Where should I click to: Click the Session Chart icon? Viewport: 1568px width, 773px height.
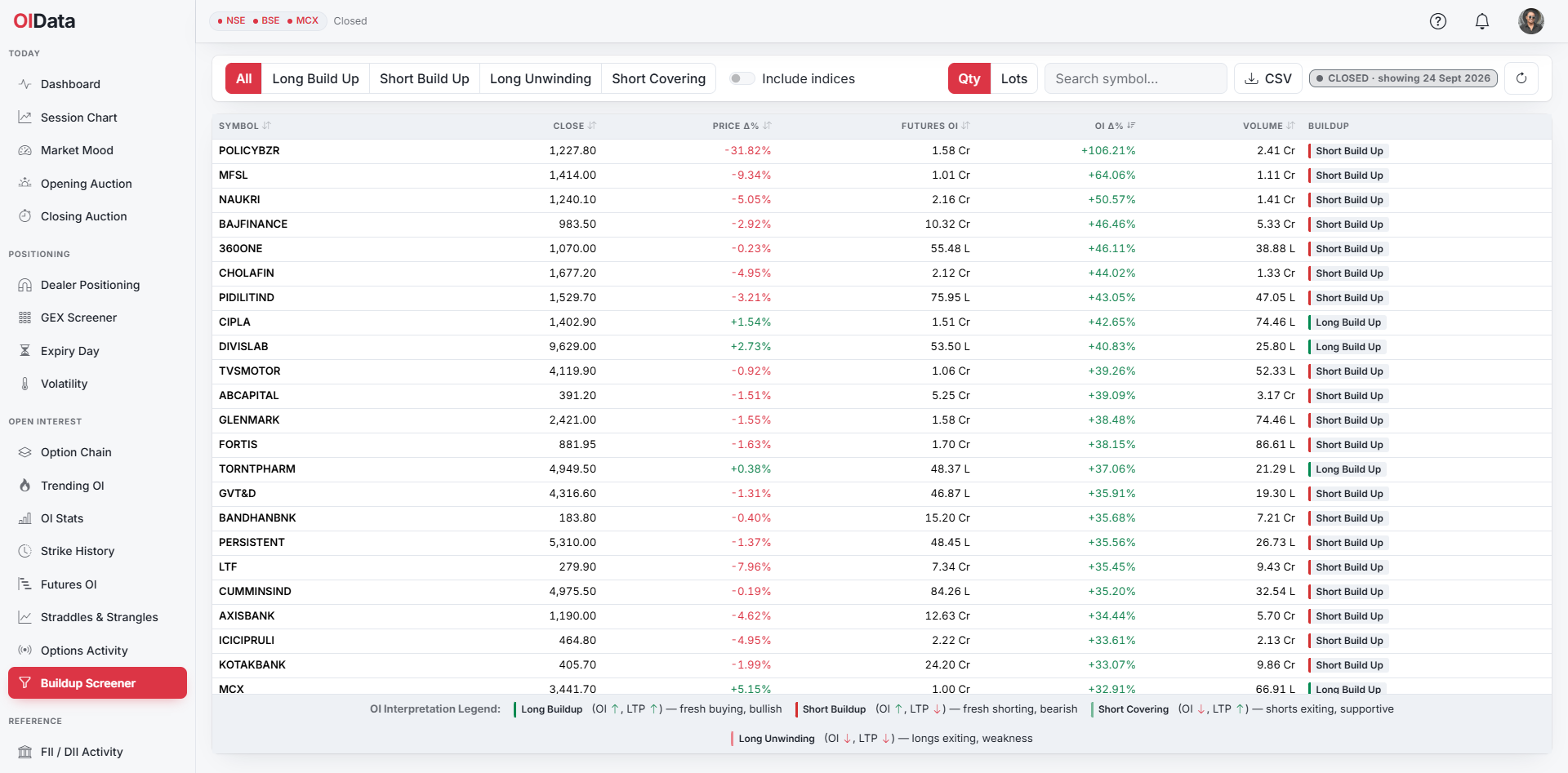[x=25, y=118]
